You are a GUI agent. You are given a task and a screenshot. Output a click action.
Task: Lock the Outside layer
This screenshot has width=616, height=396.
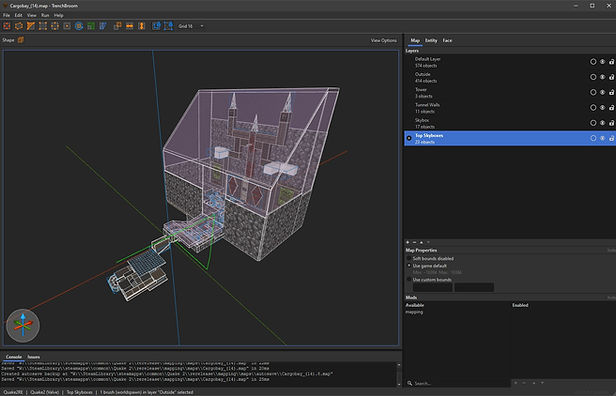(612, 77)
